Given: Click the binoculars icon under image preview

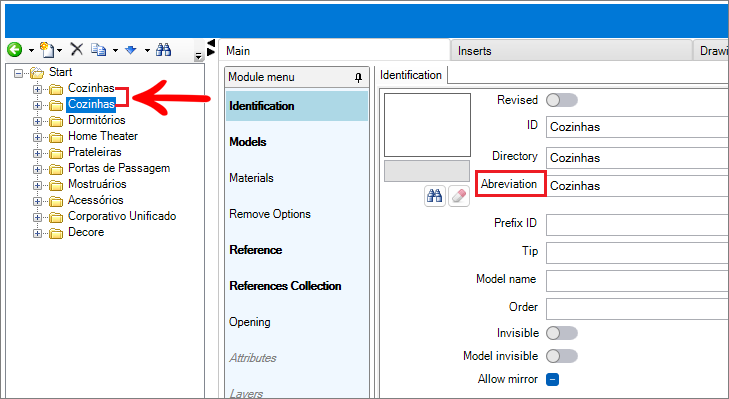Looking at the screenshot, I should 435,196.
